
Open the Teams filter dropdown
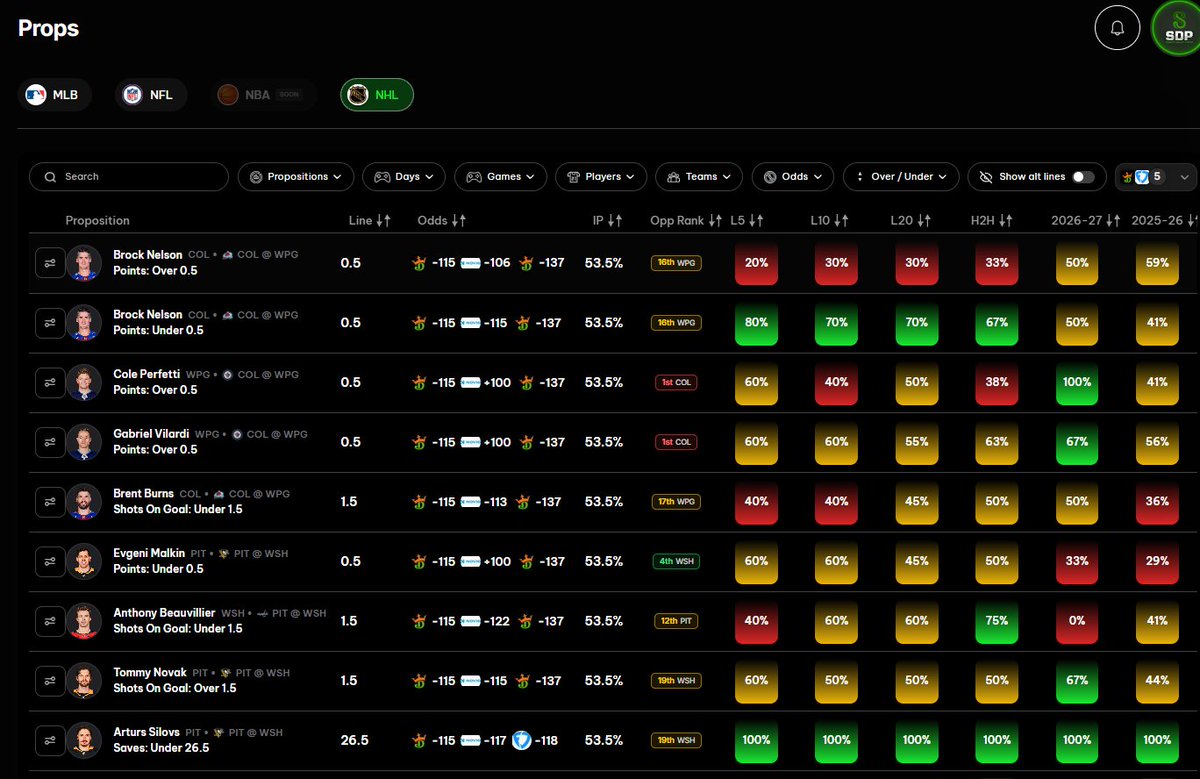tap(699, 176)
